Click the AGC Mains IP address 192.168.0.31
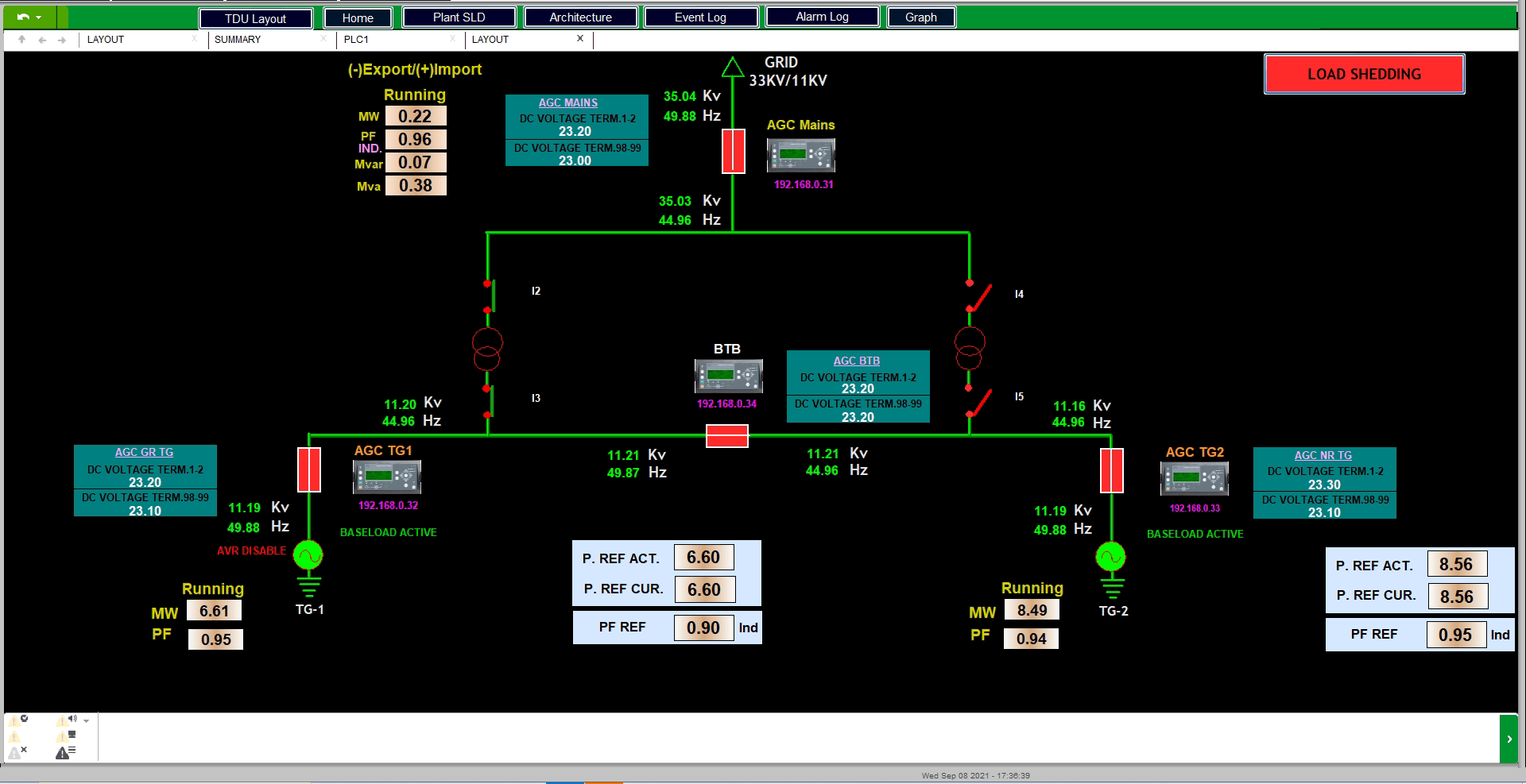The image size is (1526, 784). tap(804, 184)
